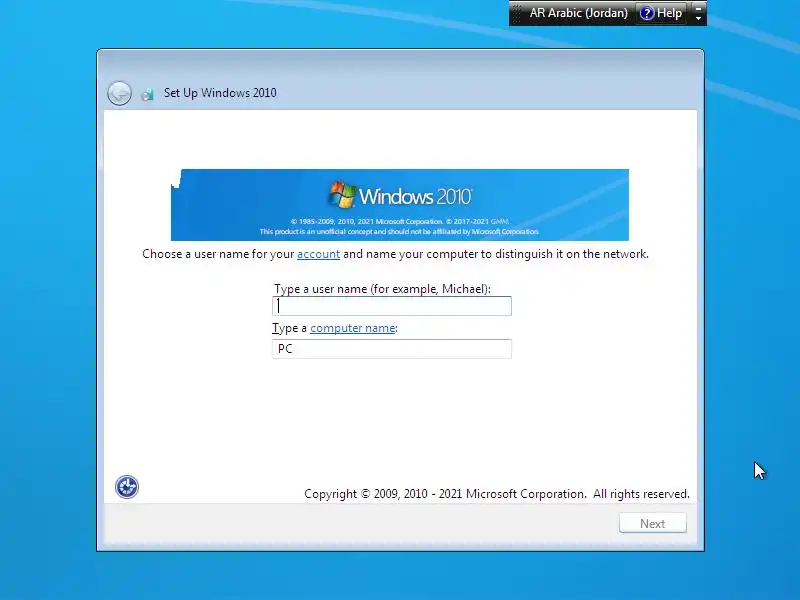The image size is (800, 600).
Task: Click the back arrow button
Action: [119, 93]
